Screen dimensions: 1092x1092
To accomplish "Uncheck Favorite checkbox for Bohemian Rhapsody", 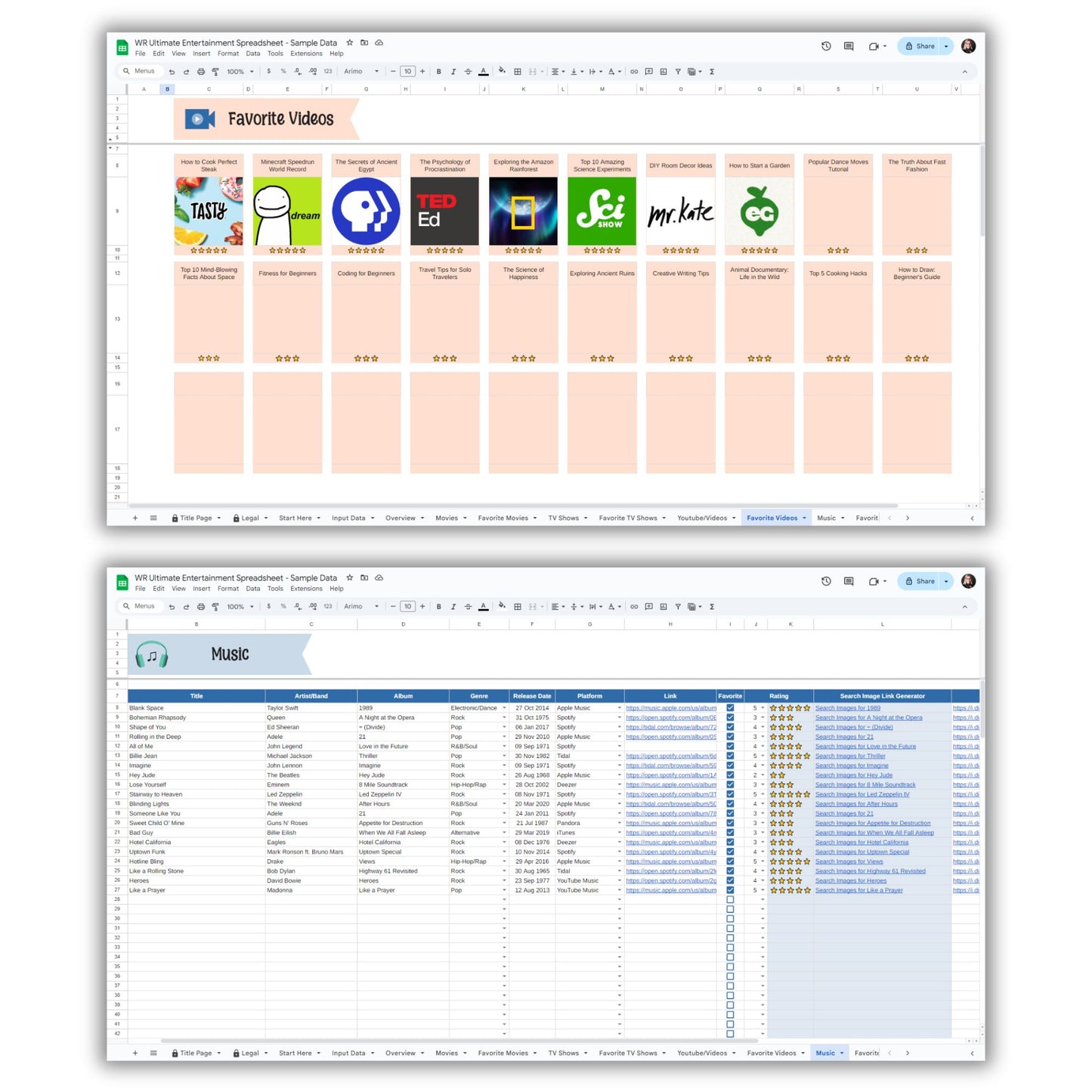I will (x=730, y=718).
